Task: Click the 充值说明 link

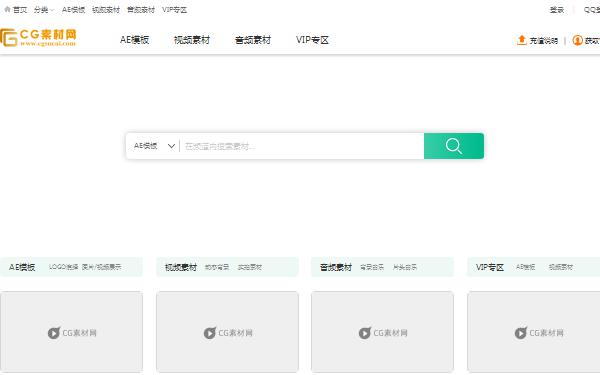Action: point(543,41)
